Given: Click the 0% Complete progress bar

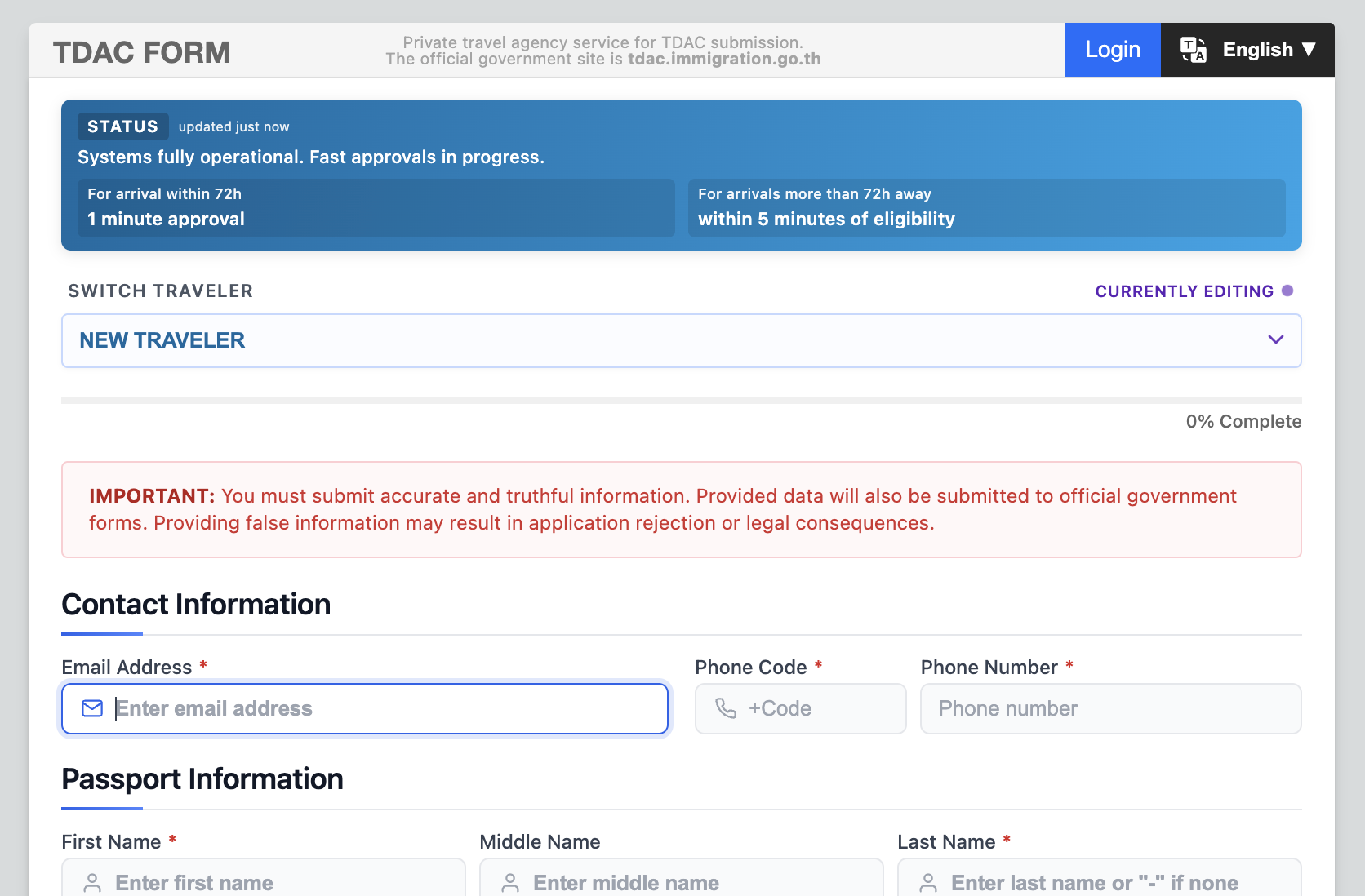Looking at the screenshot, I should (682, 400).
